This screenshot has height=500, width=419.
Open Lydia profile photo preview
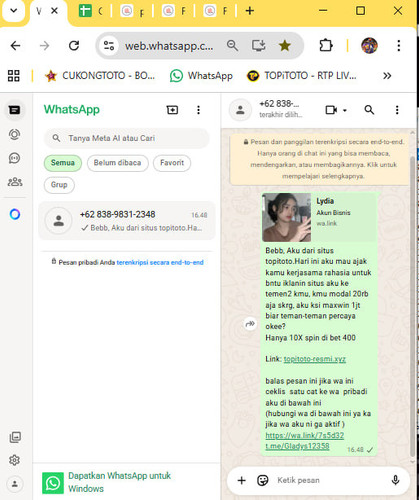286,217
